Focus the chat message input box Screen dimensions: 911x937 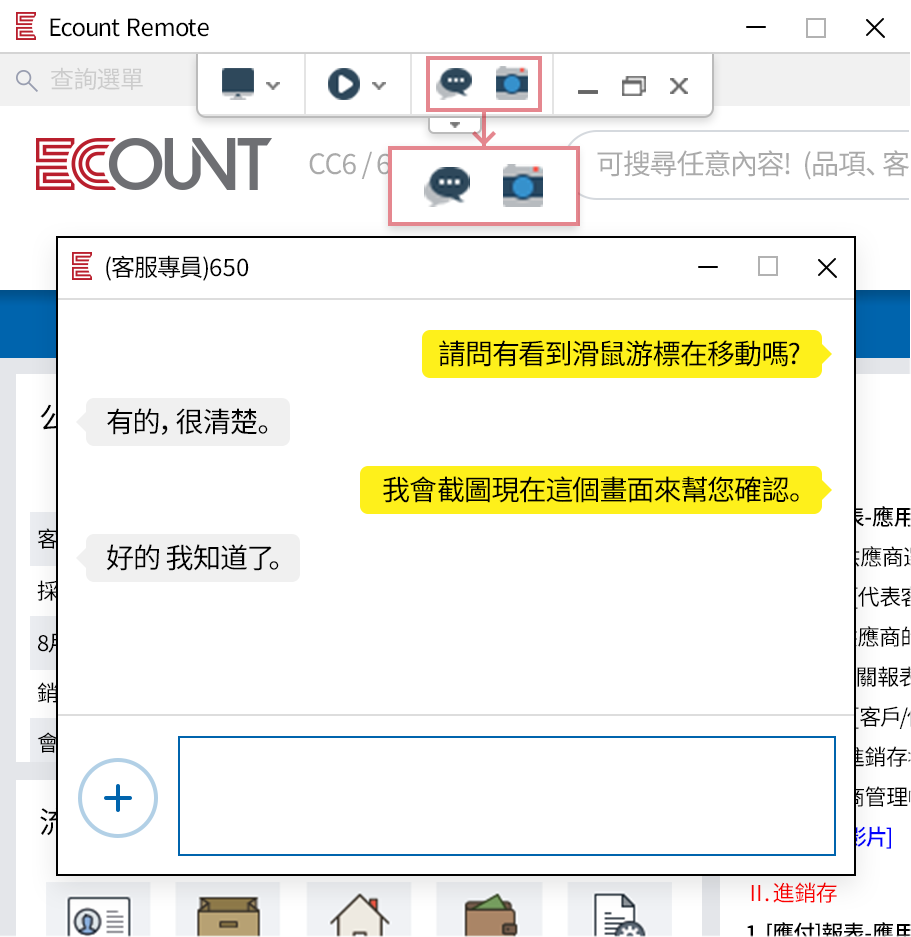[x=506, y=795]
